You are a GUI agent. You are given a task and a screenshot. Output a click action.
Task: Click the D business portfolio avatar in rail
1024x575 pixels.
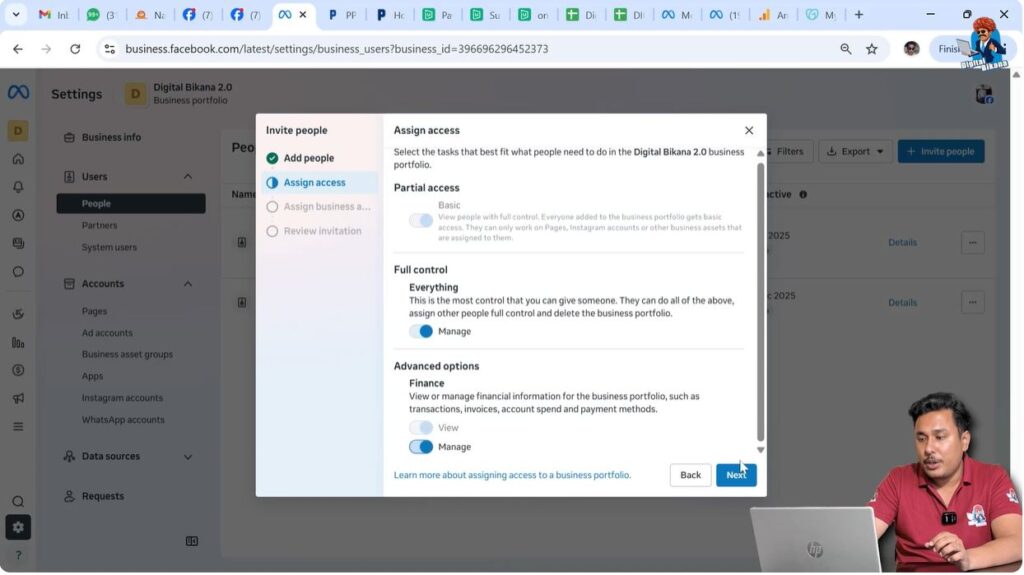[18, 131]
